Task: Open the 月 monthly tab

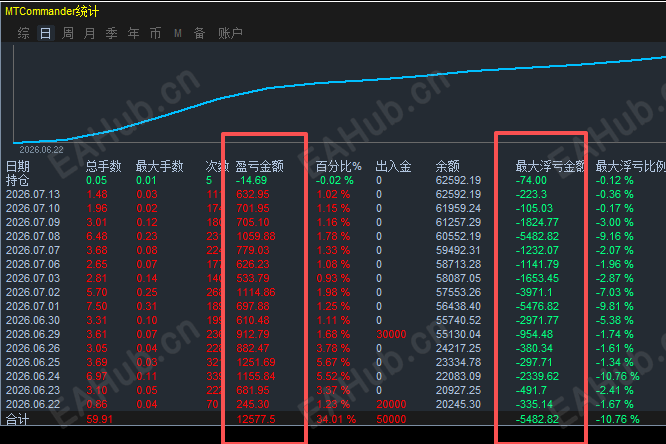Action: [90, 33]
